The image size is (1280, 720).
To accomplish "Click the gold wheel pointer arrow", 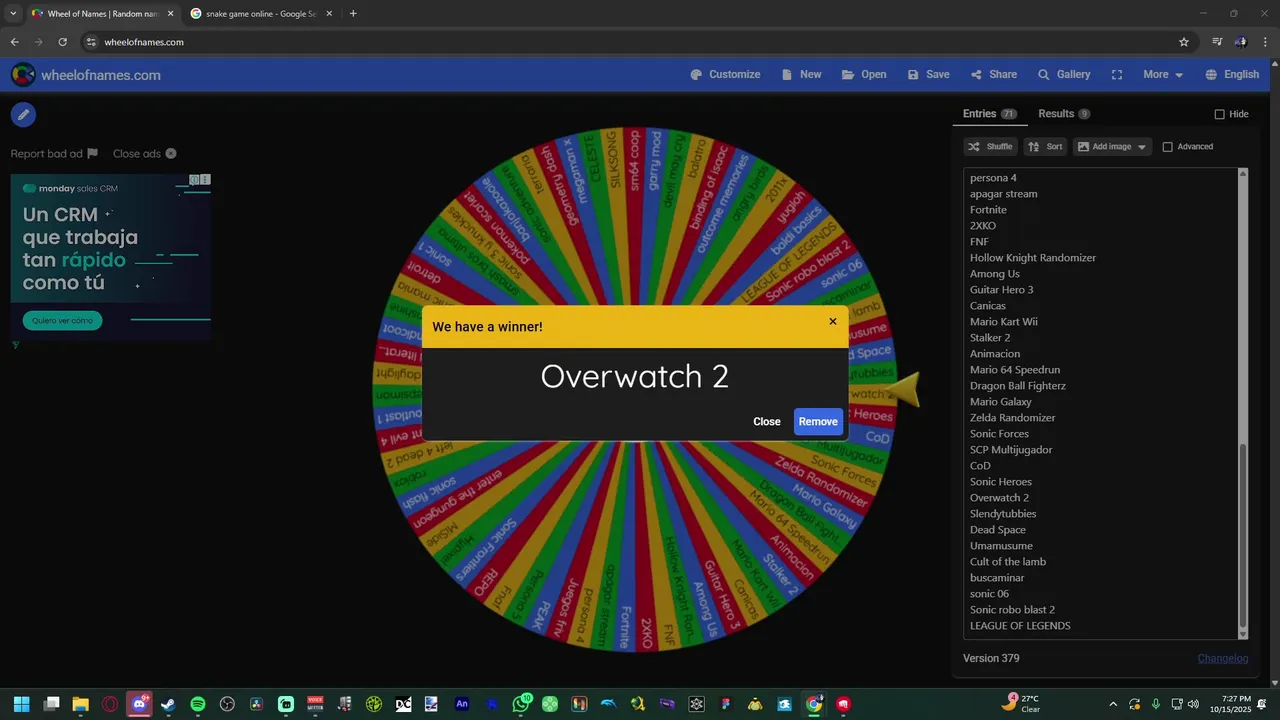I will coord(903,389).
